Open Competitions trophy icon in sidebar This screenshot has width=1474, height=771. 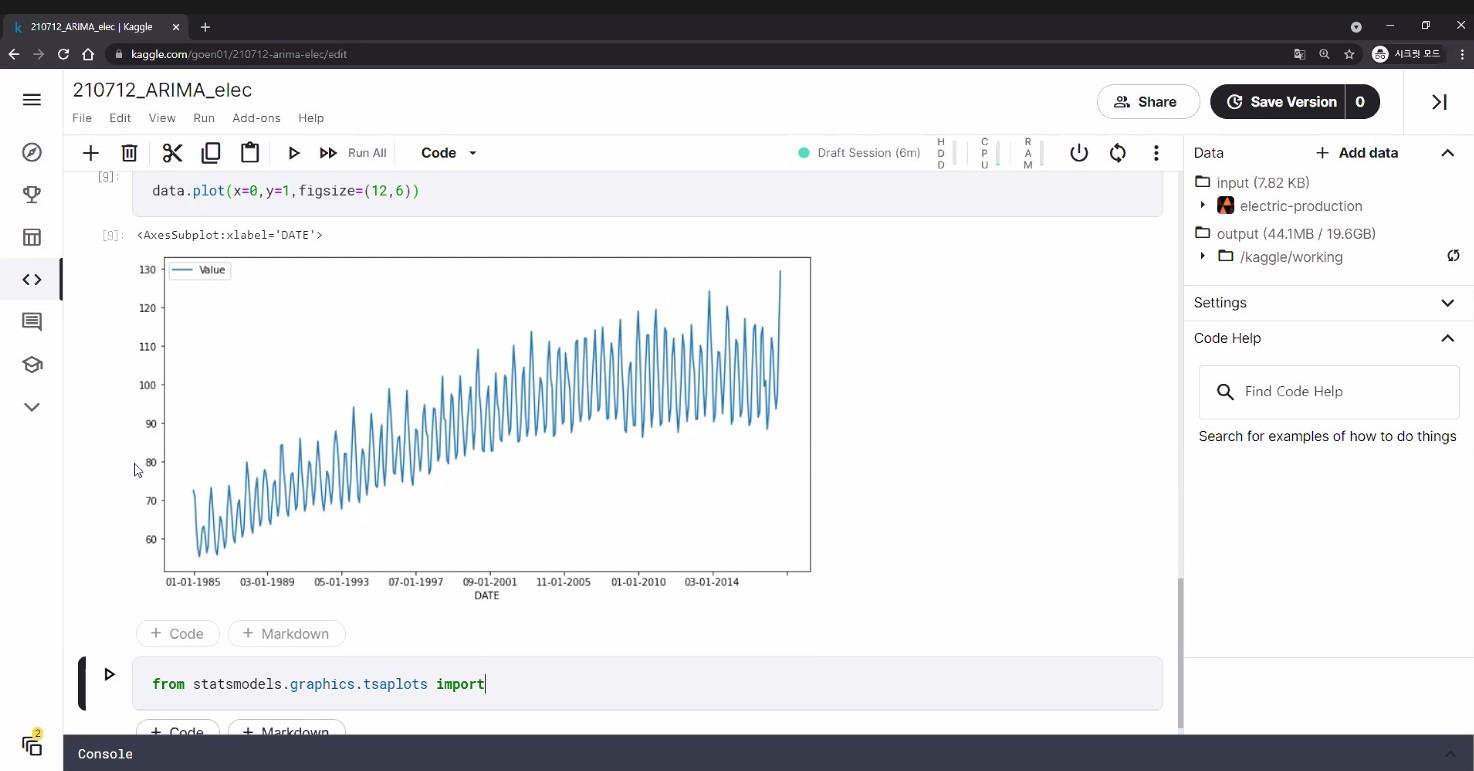[32, 195]
